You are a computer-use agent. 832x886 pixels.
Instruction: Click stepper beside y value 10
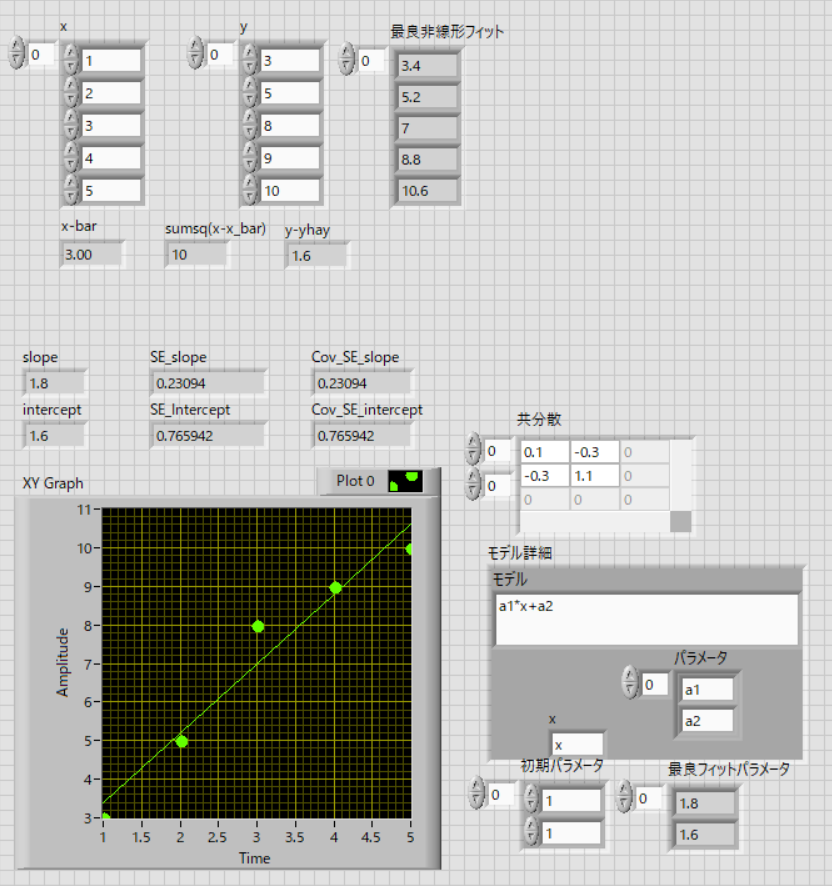[x=250, y=190]
